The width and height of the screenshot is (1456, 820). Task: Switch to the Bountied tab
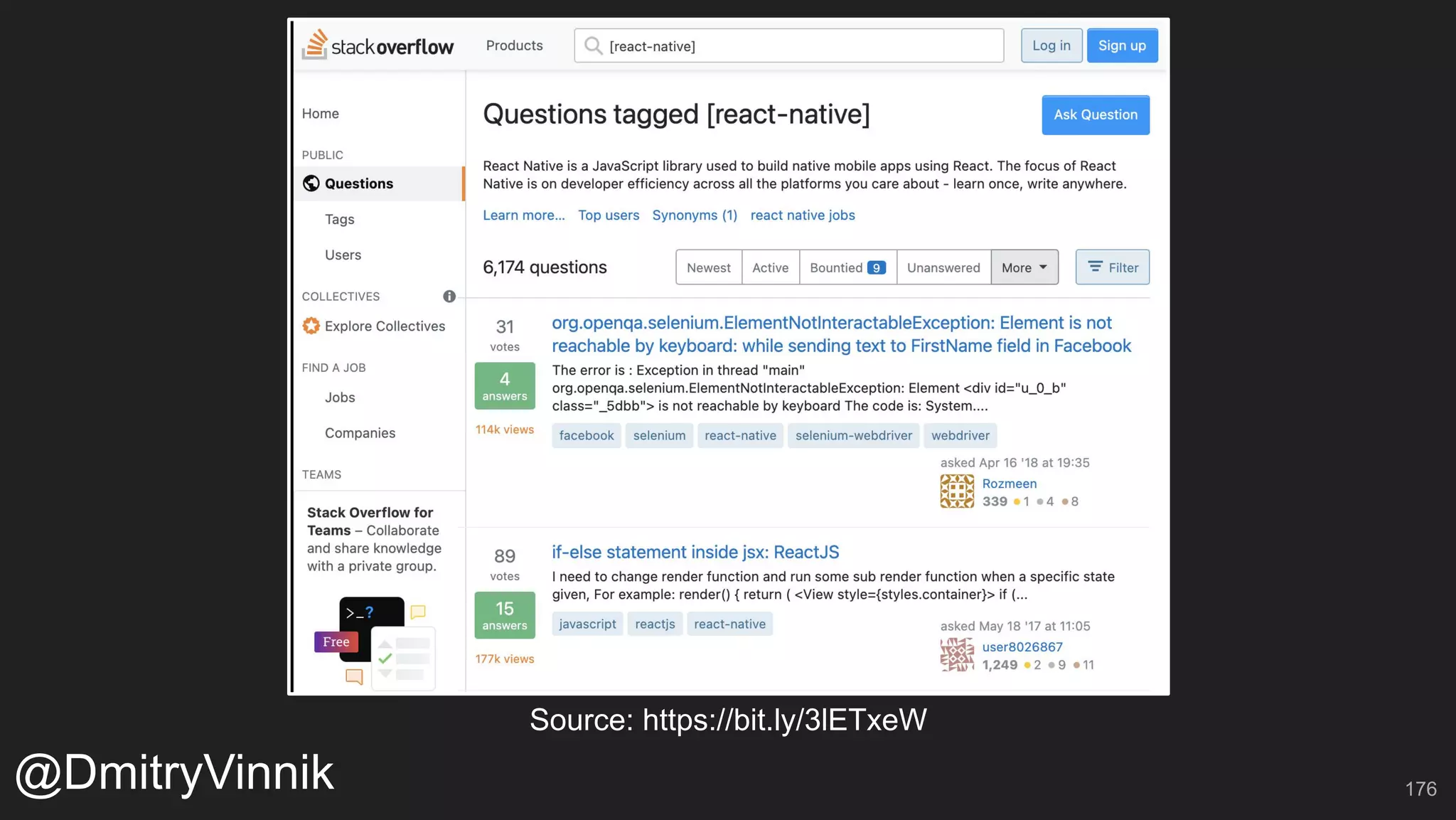tap(847, 267)
